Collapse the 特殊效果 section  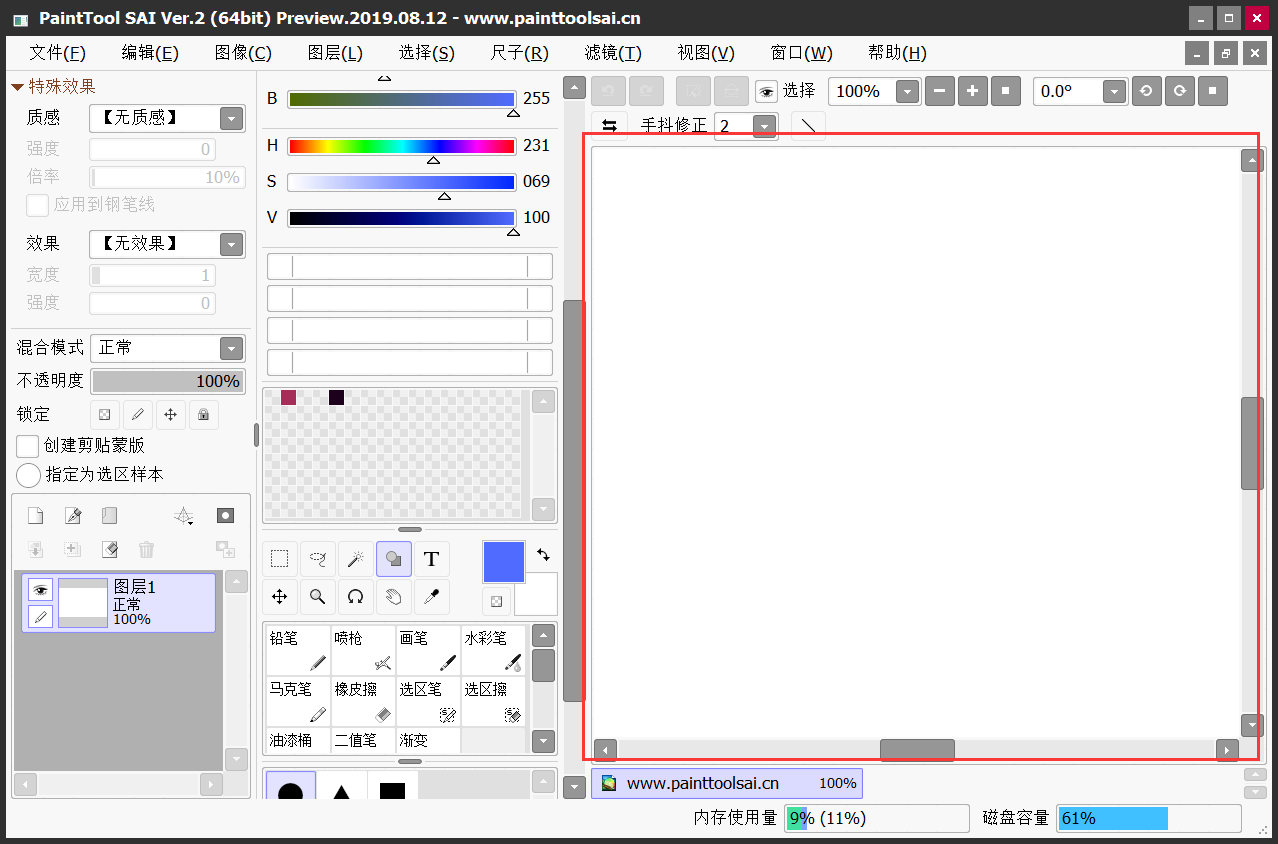tap(17, 87)
